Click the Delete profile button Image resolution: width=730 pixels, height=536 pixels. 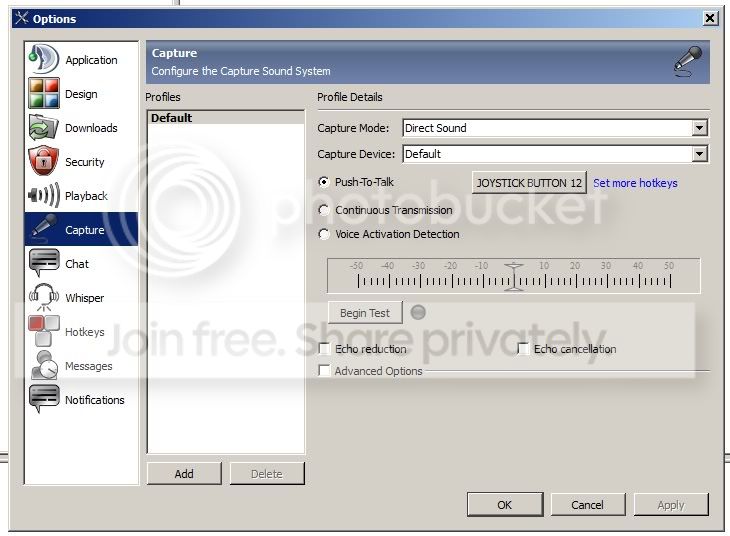pos(267,474)
